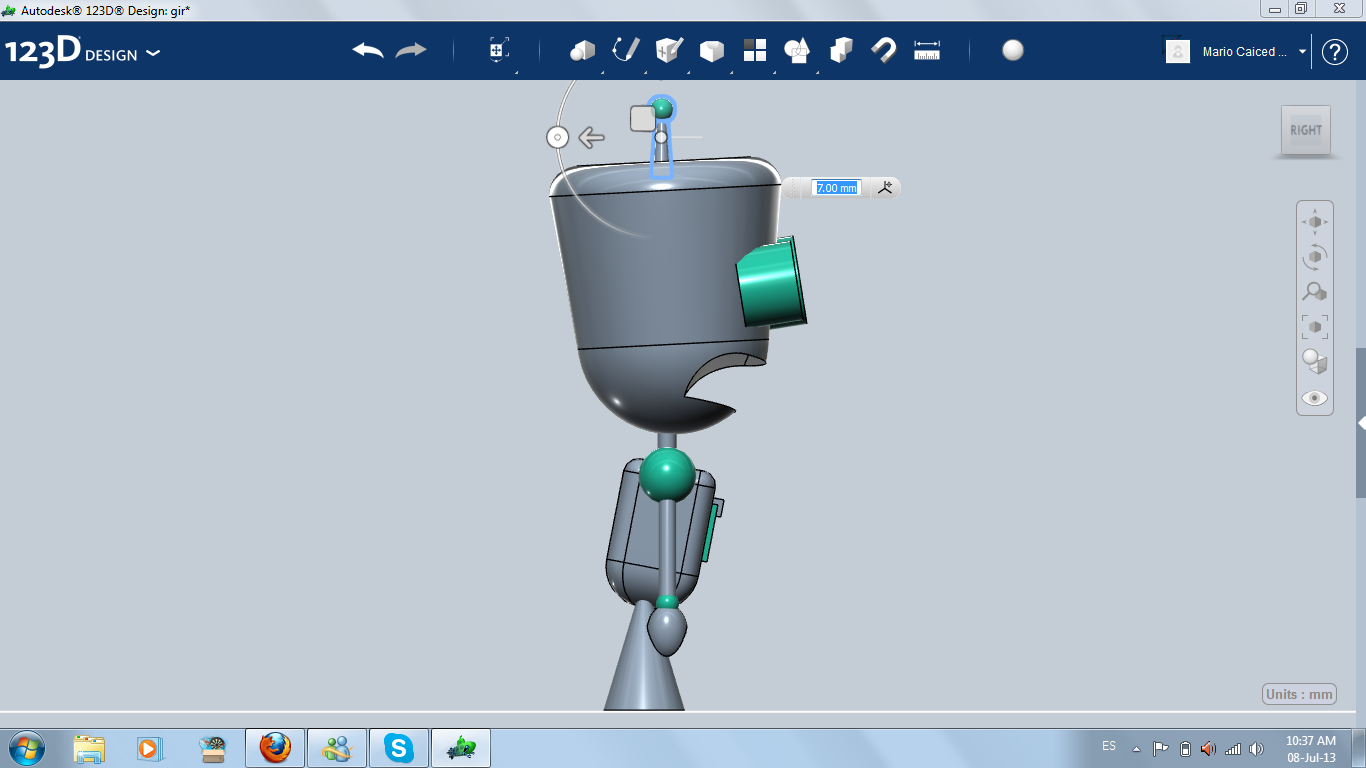1366x768 pixels.
Task: Open the Modify tool
Action: (711, 51)
